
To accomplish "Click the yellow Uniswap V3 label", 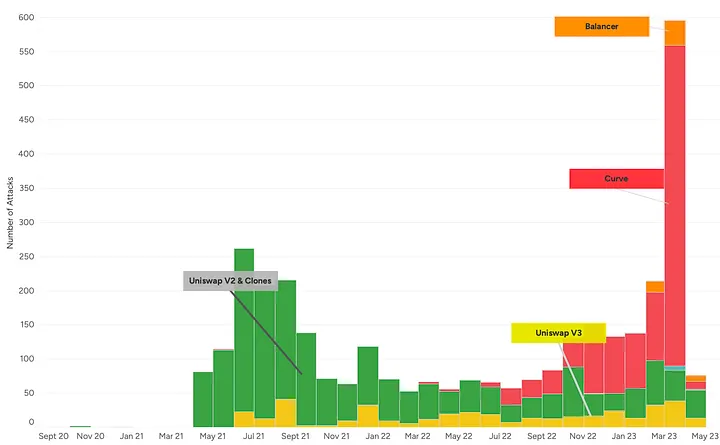I will click(x=558, y=333).
